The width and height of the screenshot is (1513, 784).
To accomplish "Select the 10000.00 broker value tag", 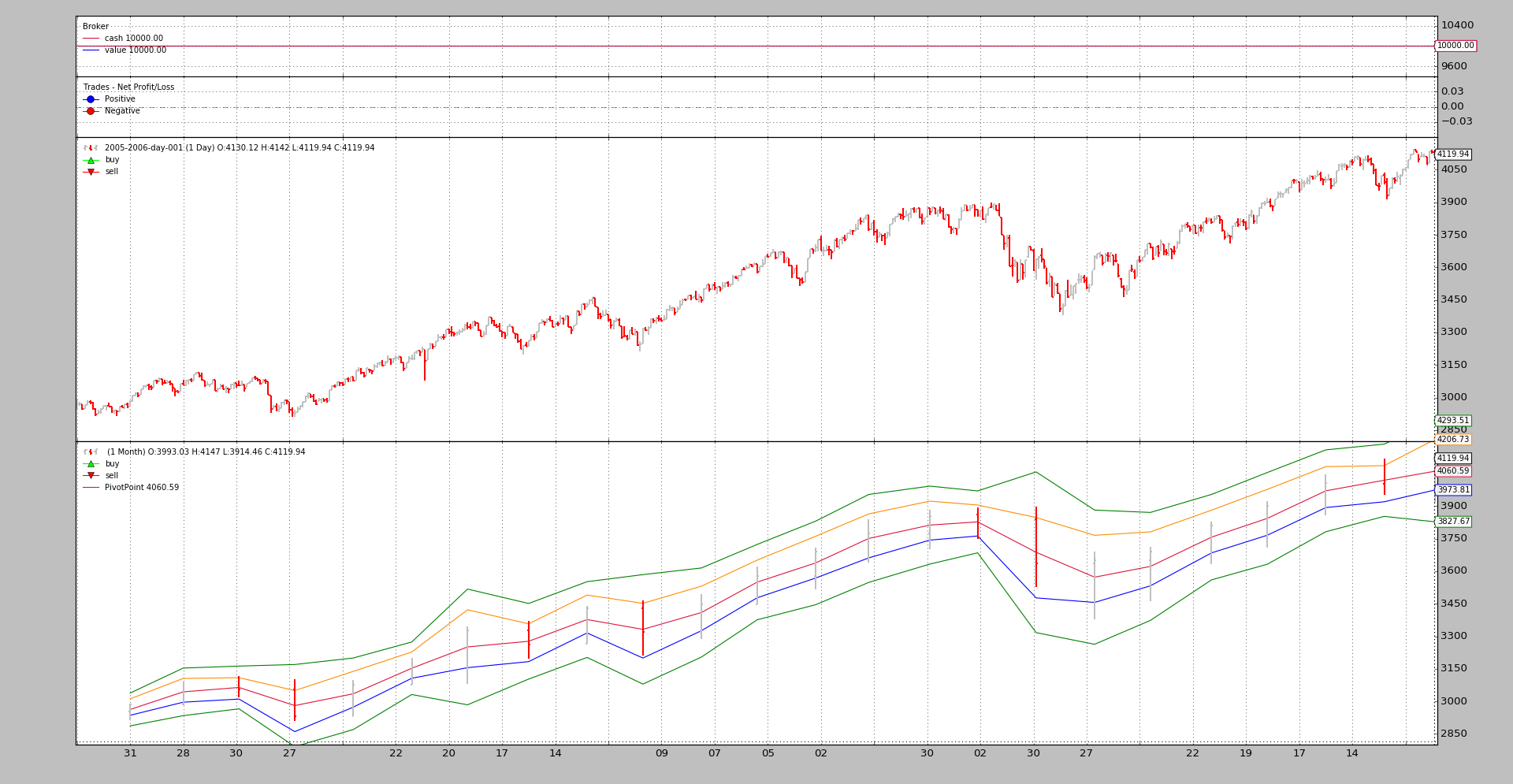I will click(1455, 46).
